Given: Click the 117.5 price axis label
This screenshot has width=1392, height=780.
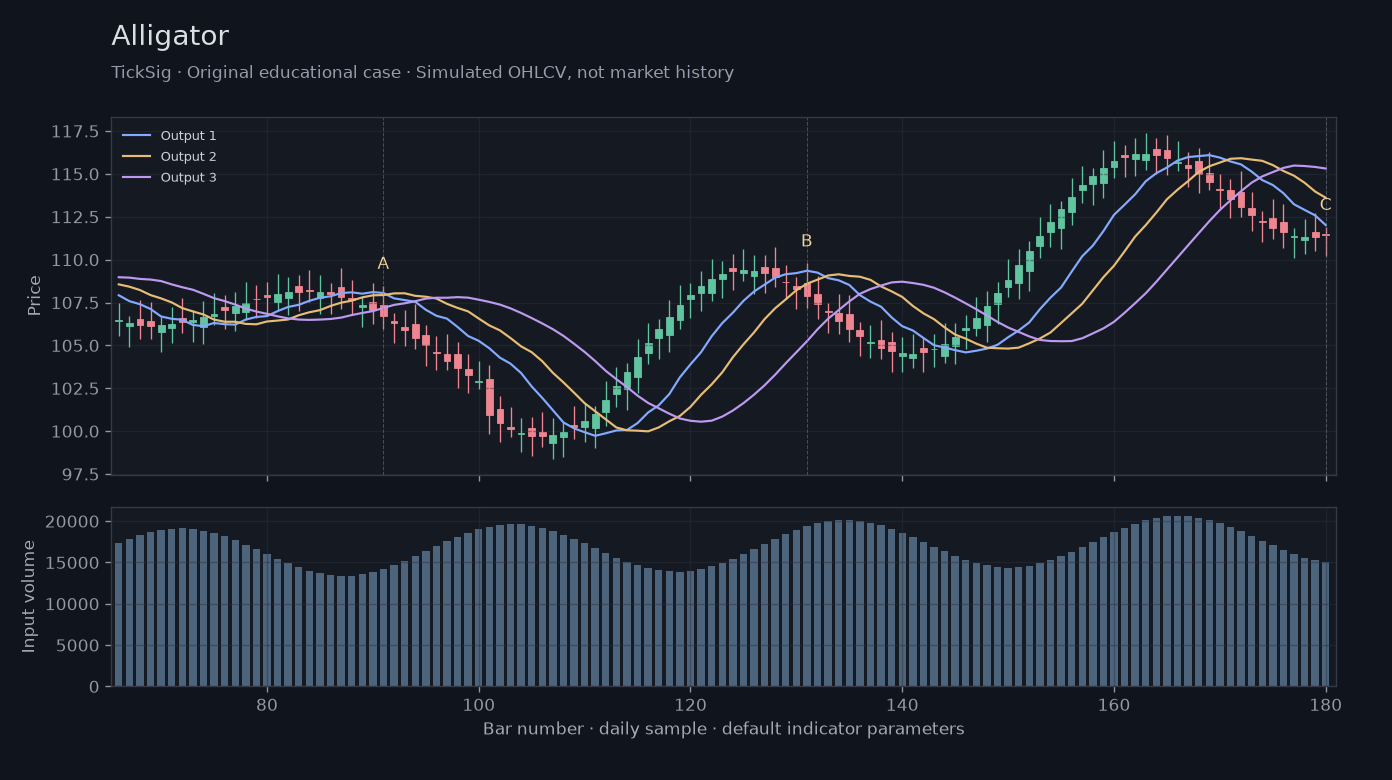Looking at the screenshot, I should 76,132.
